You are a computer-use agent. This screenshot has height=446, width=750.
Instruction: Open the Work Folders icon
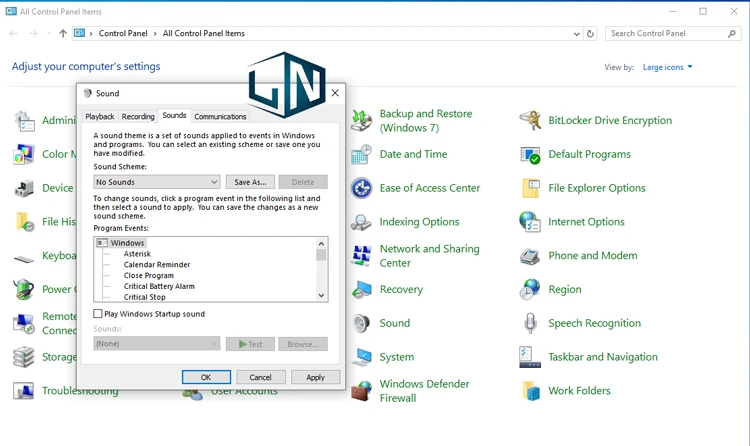click(530, 391)
